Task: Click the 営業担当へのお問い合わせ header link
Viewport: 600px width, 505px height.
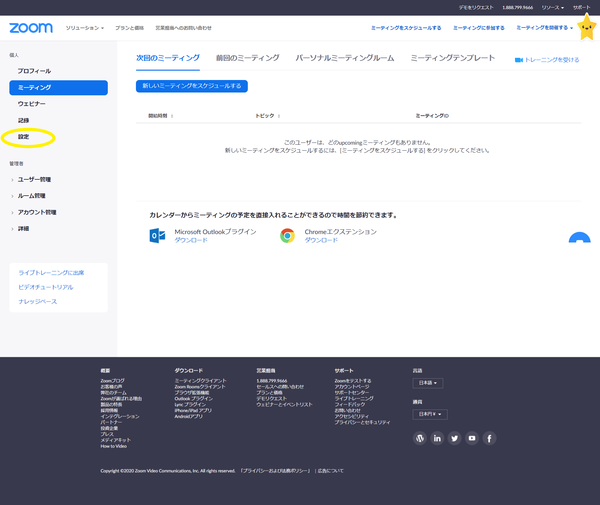Action: pos(183,28)
